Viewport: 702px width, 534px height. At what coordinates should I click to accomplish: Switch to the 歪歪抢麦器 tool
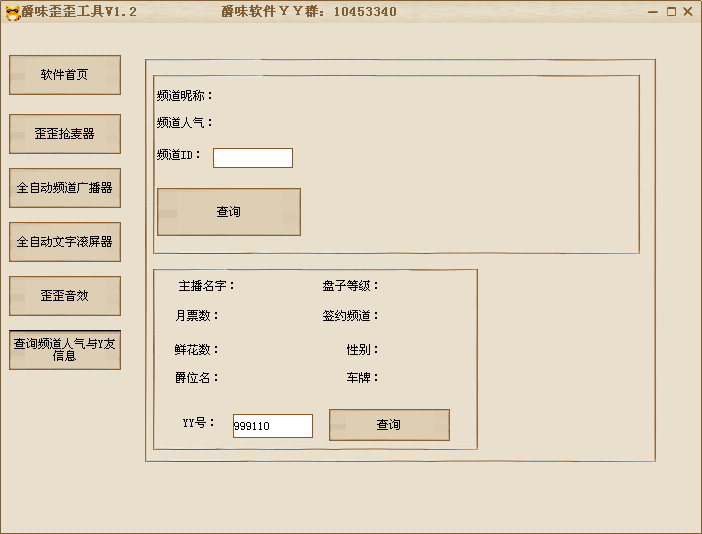point(65,134)
